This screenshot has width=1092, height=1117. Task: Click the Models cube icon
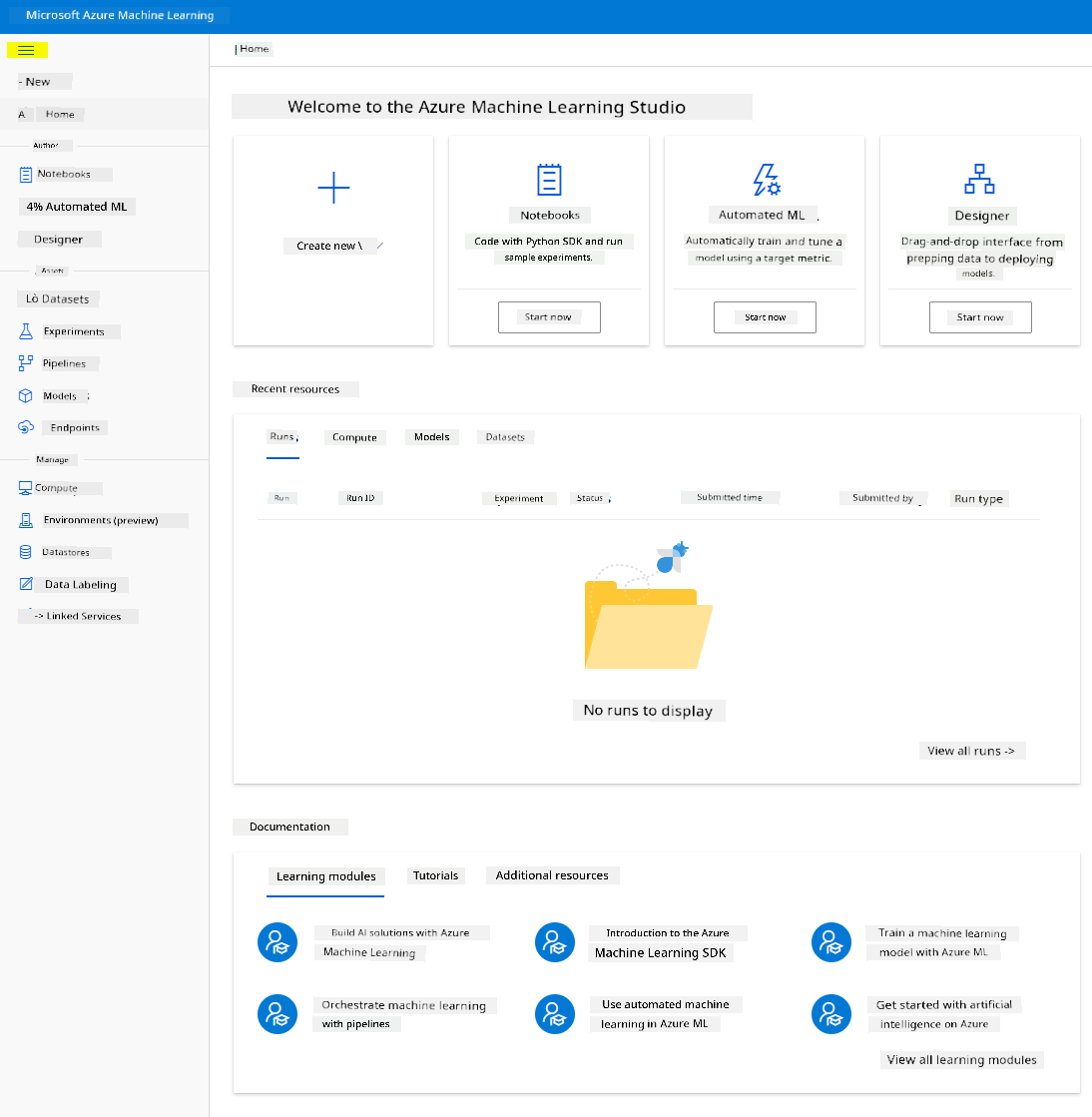tap(26, 395)
